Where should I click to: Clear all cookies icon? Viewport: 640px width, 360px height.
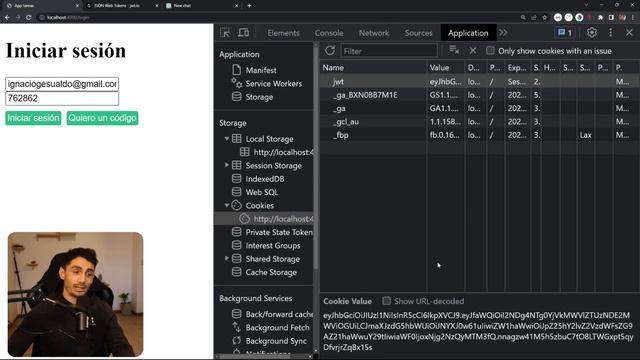454,51
